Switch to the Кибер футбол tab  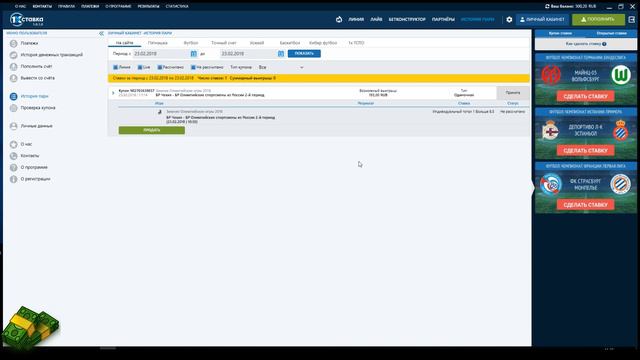[x=323, y=43]
